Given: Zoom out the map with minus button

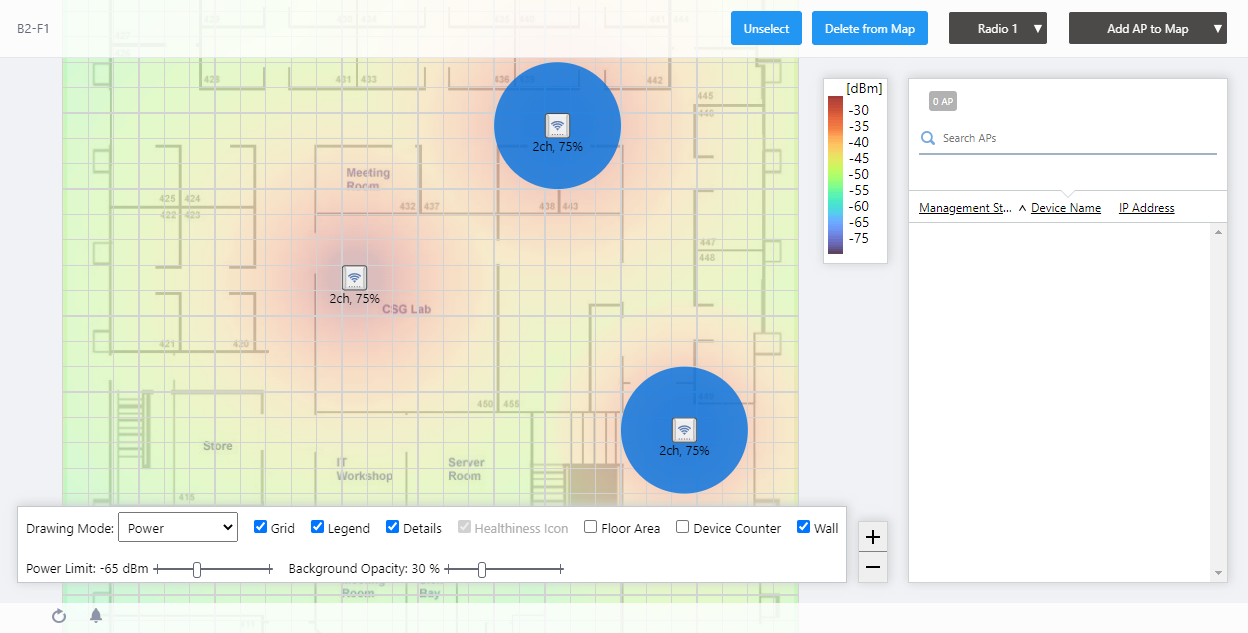Looking at the screenshot, I should (873, 567).
